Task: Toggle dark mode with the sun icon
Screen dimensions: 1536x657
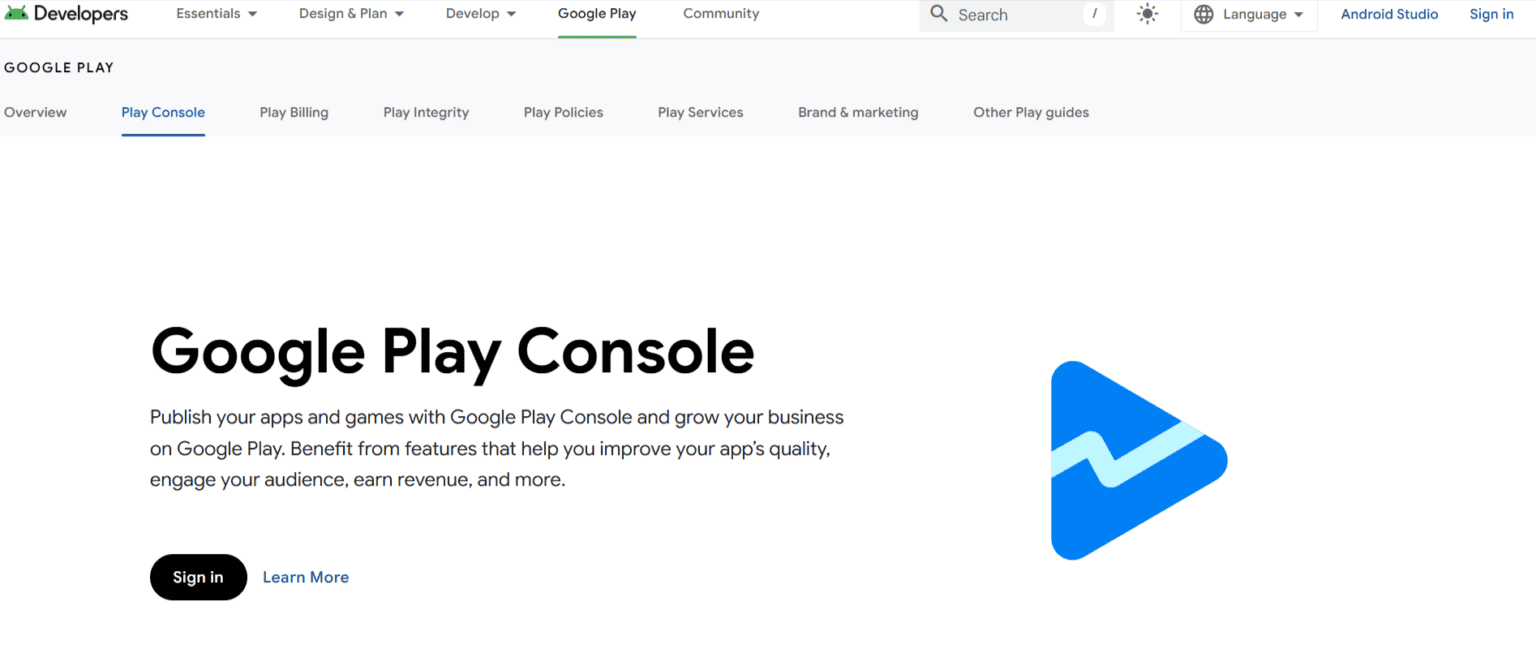Action: pyautogui.click(x=1147, y=14)
